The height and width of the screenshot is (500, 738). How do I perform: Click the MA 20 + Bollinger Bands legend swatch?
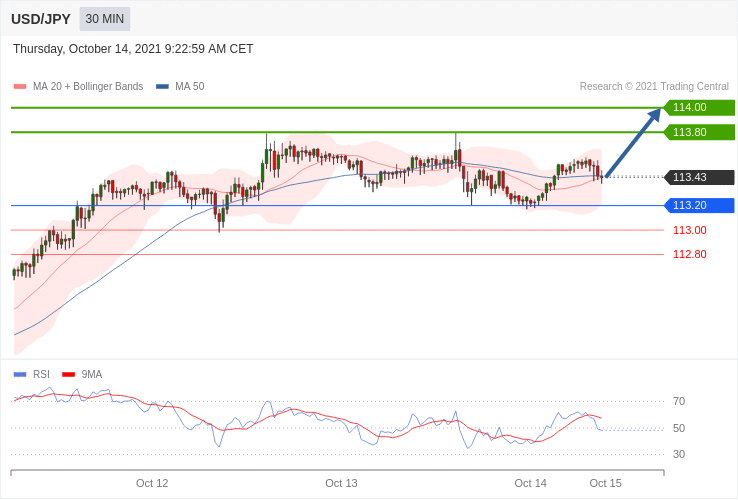coord(20,87)
